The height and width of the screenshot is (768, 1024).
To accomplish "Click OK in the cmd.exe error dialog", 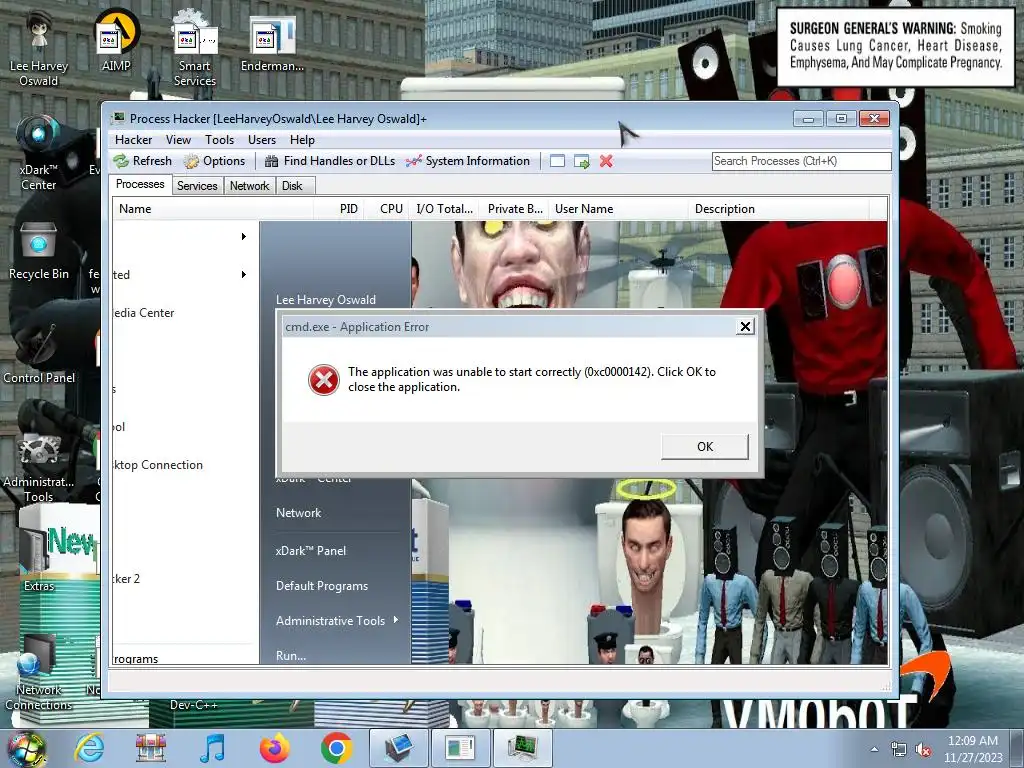I will click(x=705, y=447).
